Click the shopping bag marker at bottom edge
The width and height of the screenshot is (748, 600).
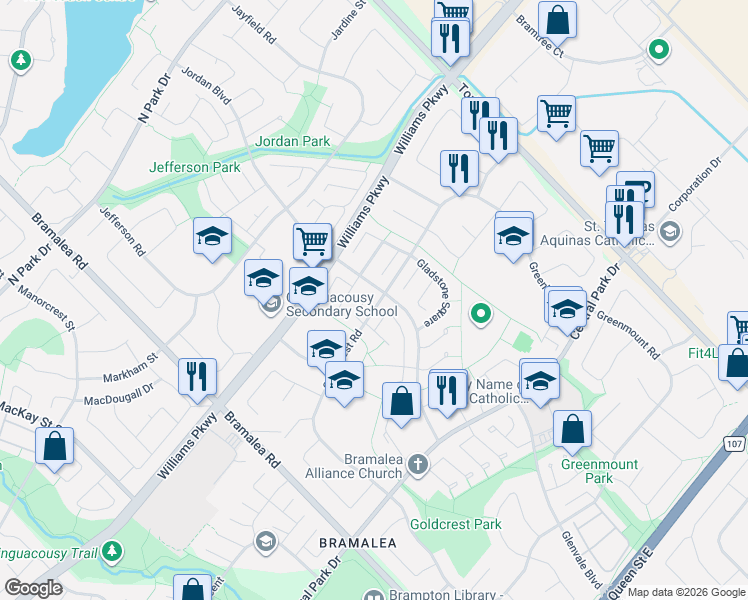pyautogui.click(x=192, y=588)
